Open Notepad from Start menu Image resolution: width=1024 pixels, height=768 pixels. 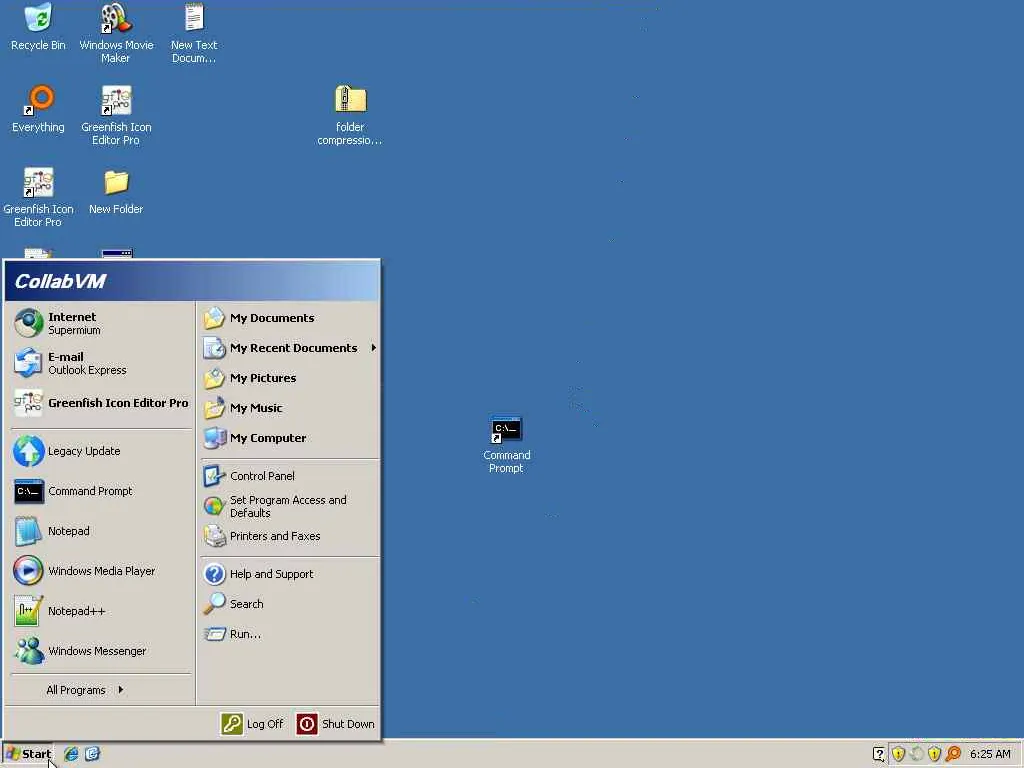[99, 531]
